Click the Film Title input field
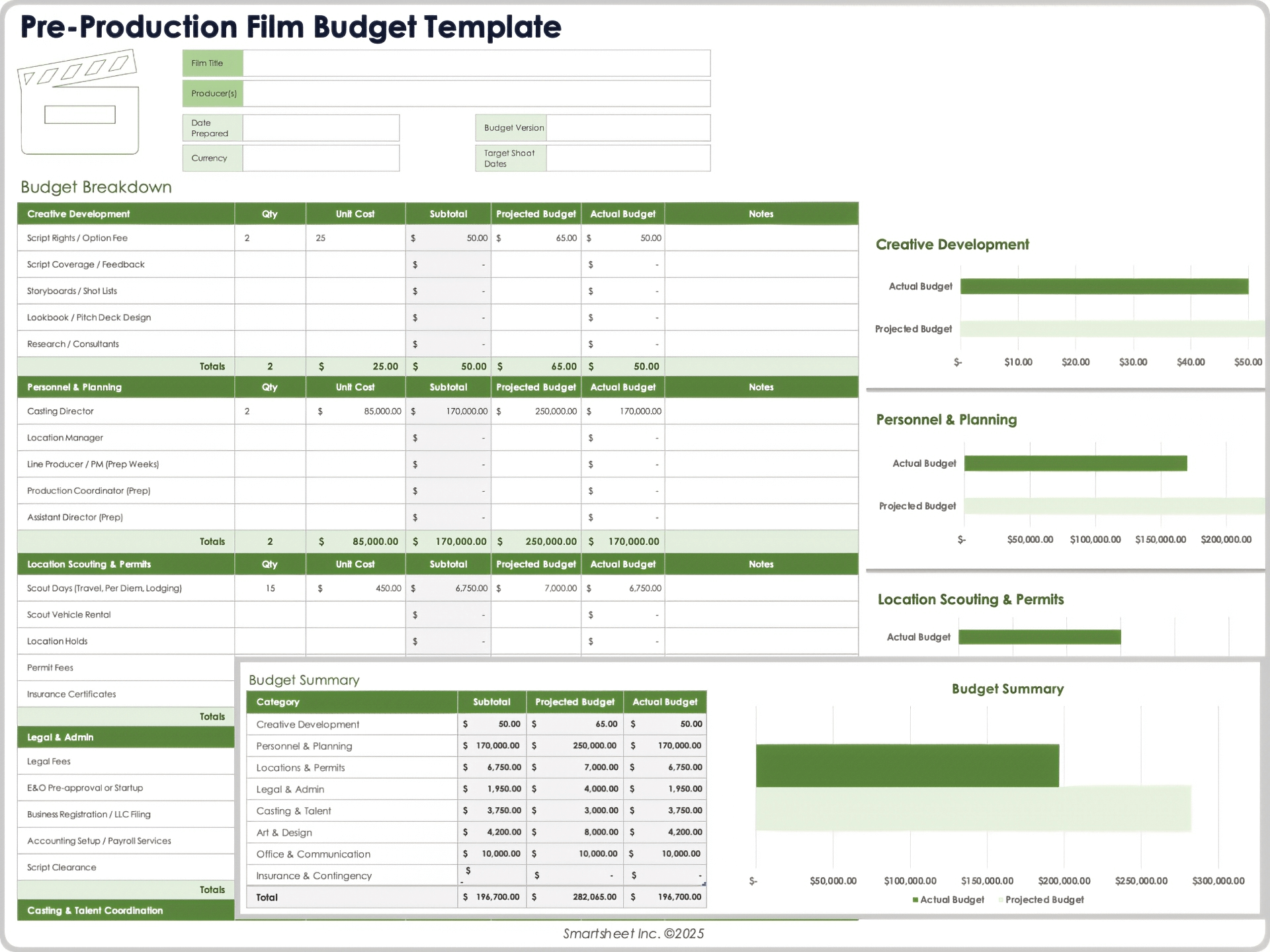 (476, 63)
